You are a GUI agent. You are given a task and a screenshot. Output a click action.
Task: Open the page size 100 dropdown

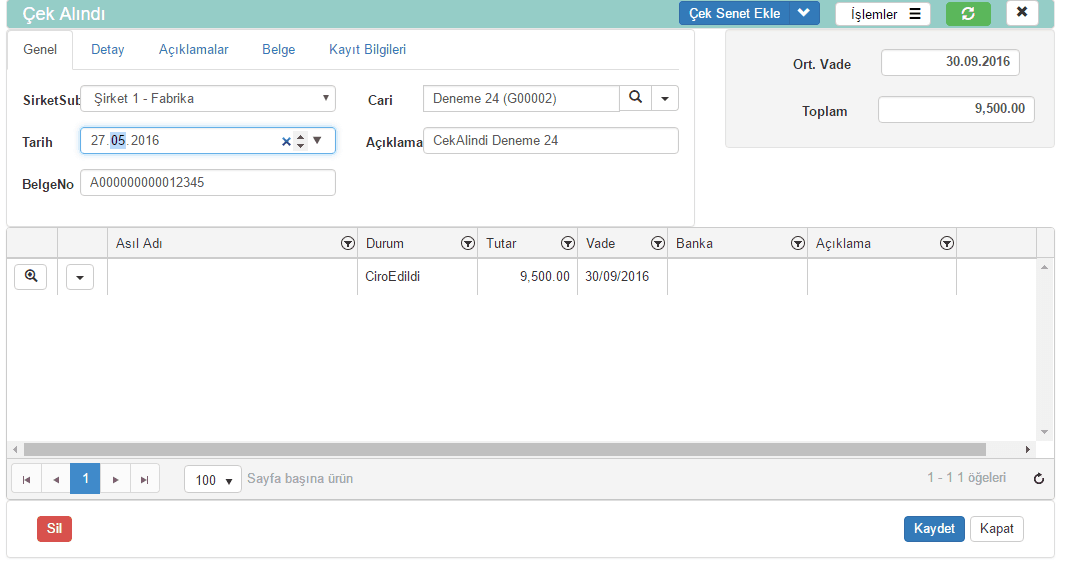213,480
